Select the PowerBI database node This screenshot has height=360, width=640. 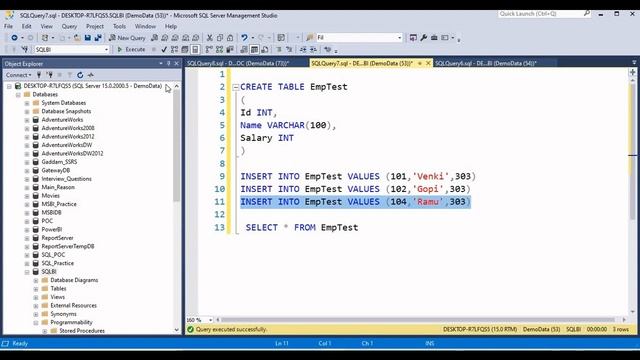52,229
